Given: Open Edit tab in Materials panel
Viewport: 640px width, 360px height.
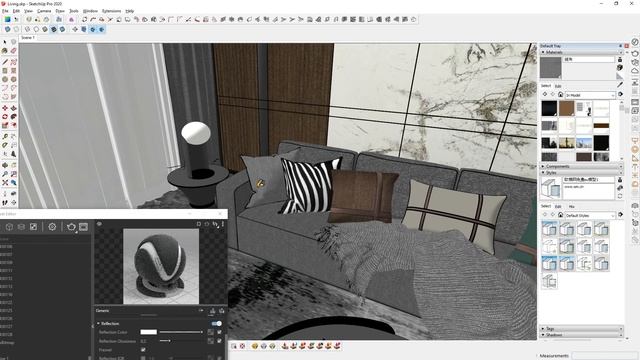Looking at the screenshot, I should (558, 86).
